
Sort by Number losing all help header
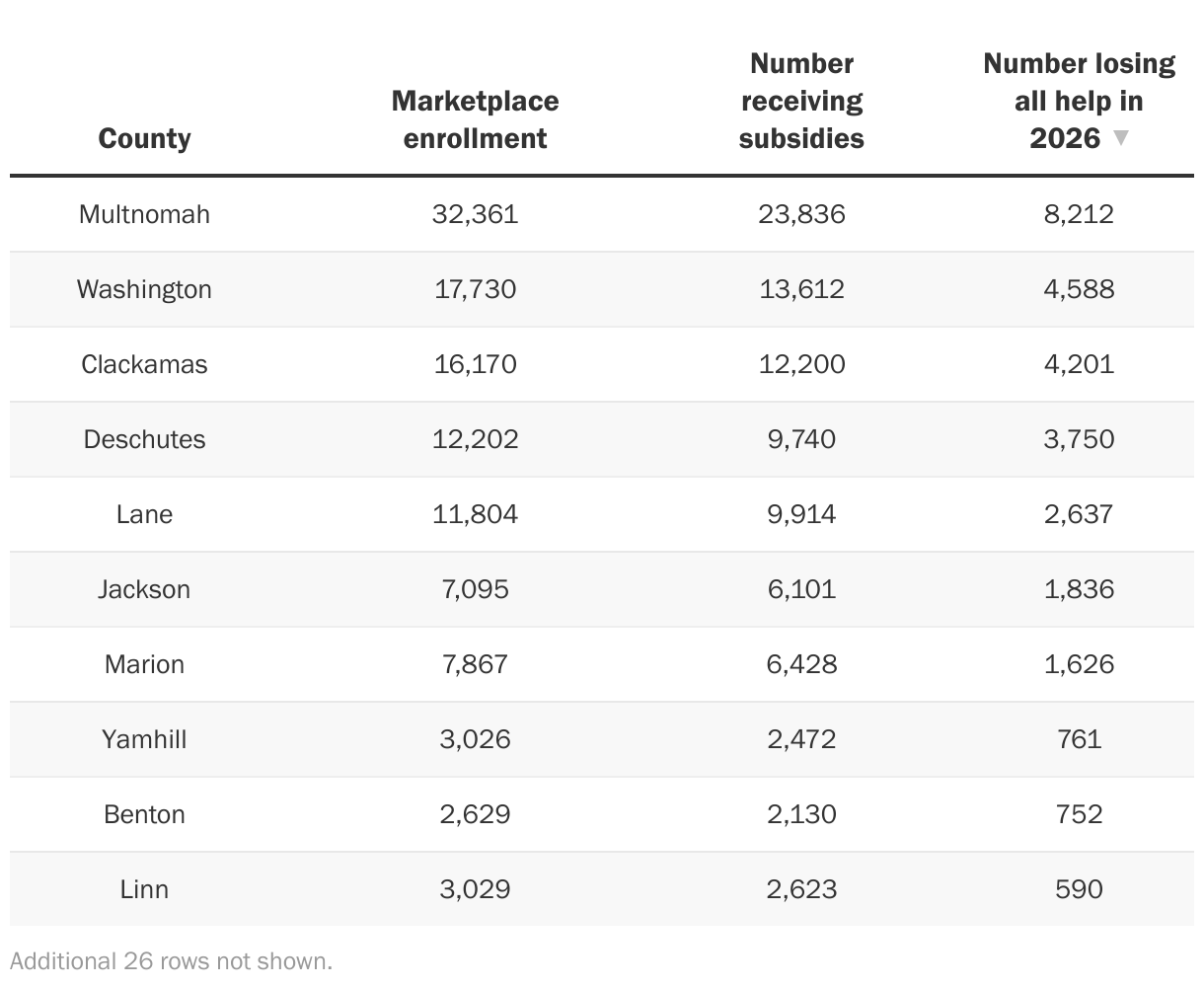(x=1079, y=101)
